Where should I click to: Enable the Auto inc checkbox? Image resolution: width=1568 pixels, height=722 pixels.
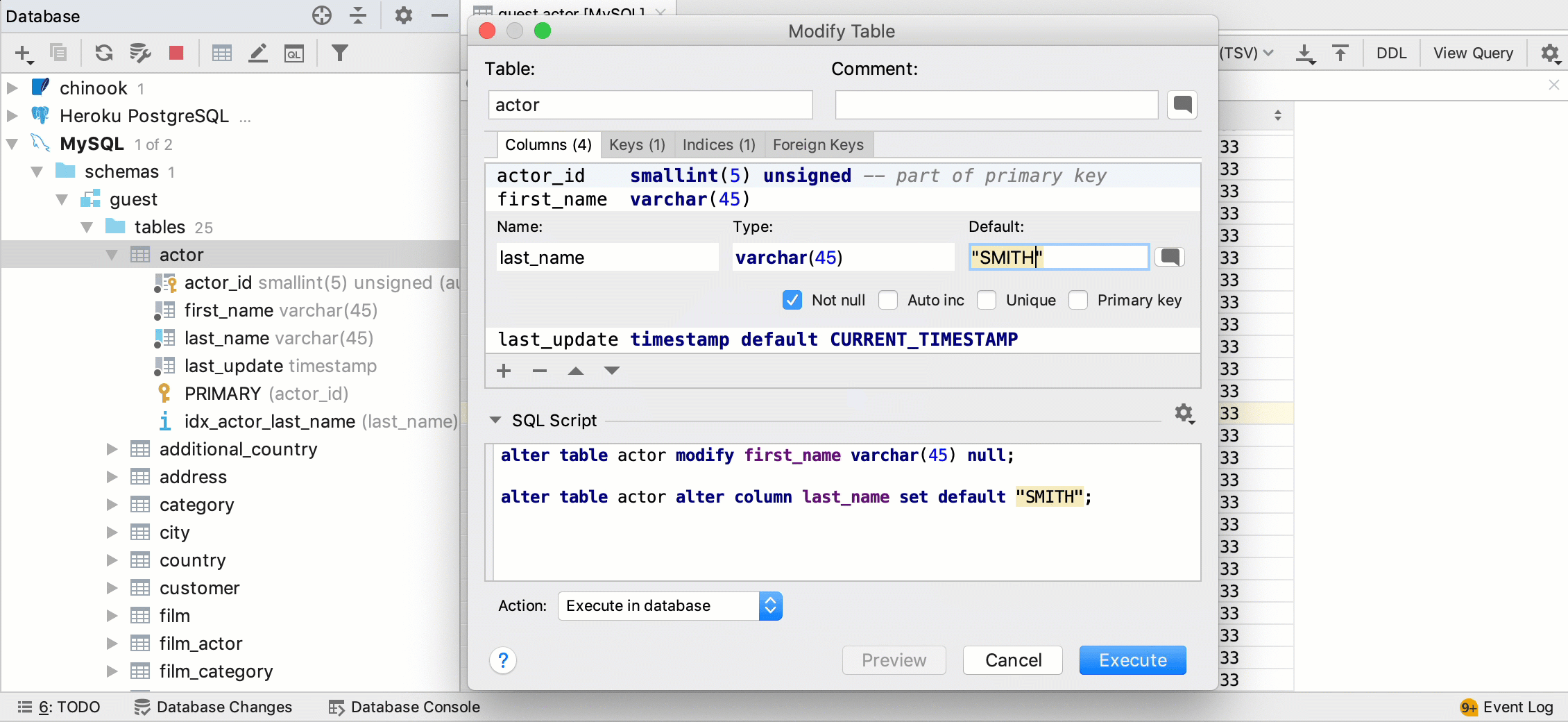[x=888, y=300]
